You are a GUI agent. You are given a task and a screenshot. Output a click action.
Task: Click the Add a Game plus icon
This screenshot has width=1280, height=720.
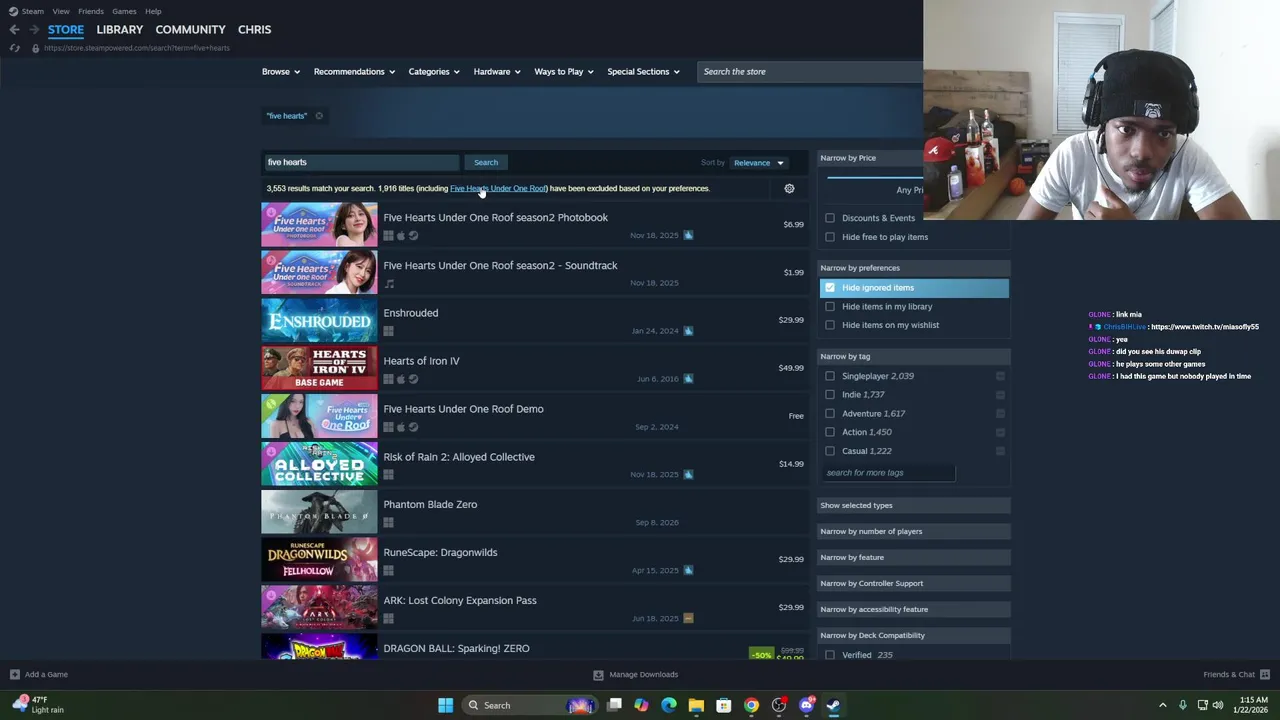[x=14, y=674]
